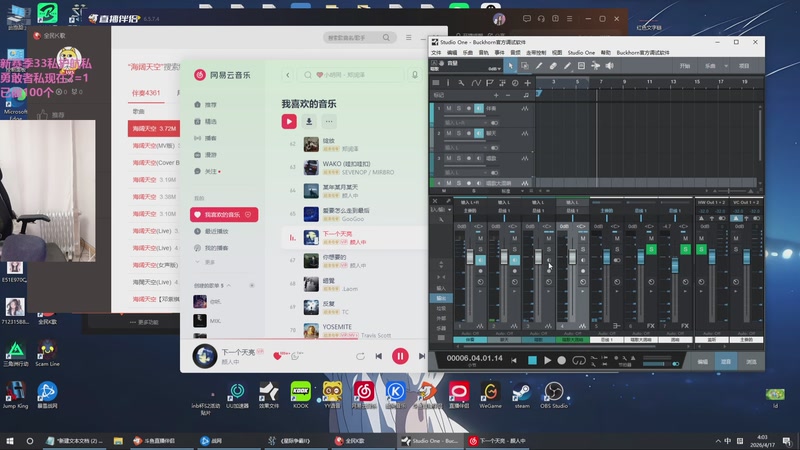Select the Mute tool in Studio One toolbar
The image size is (800, 450).
[x=581, y=66]
